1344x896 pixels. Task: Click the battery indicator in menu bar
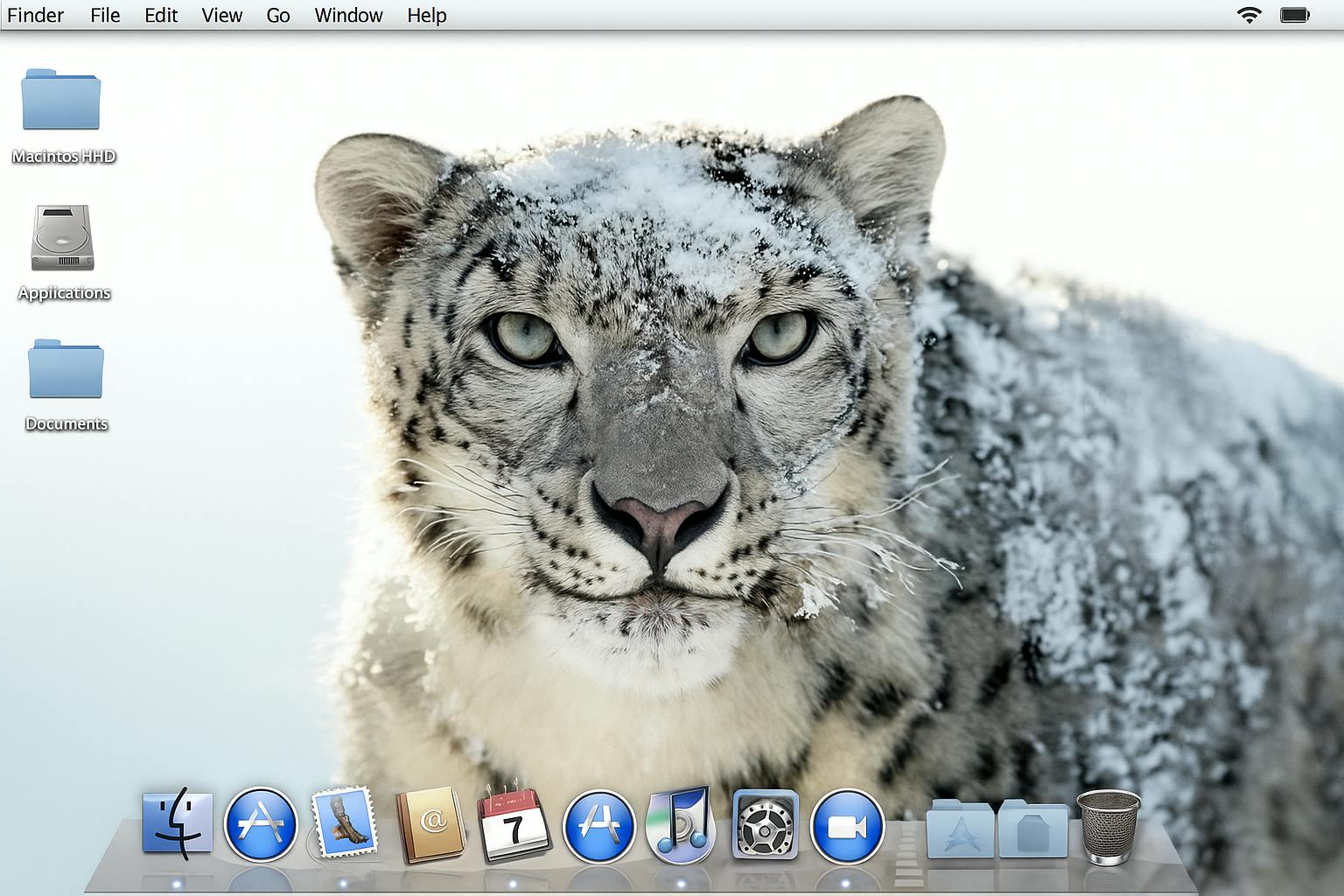click(1295, 15)
